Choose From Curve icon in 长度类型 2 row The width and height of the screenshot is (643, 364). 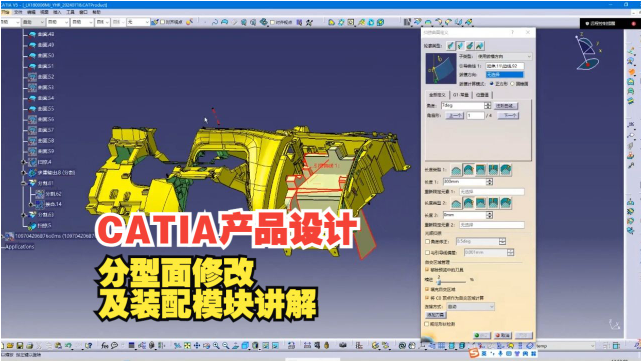(x=456, y=203)
